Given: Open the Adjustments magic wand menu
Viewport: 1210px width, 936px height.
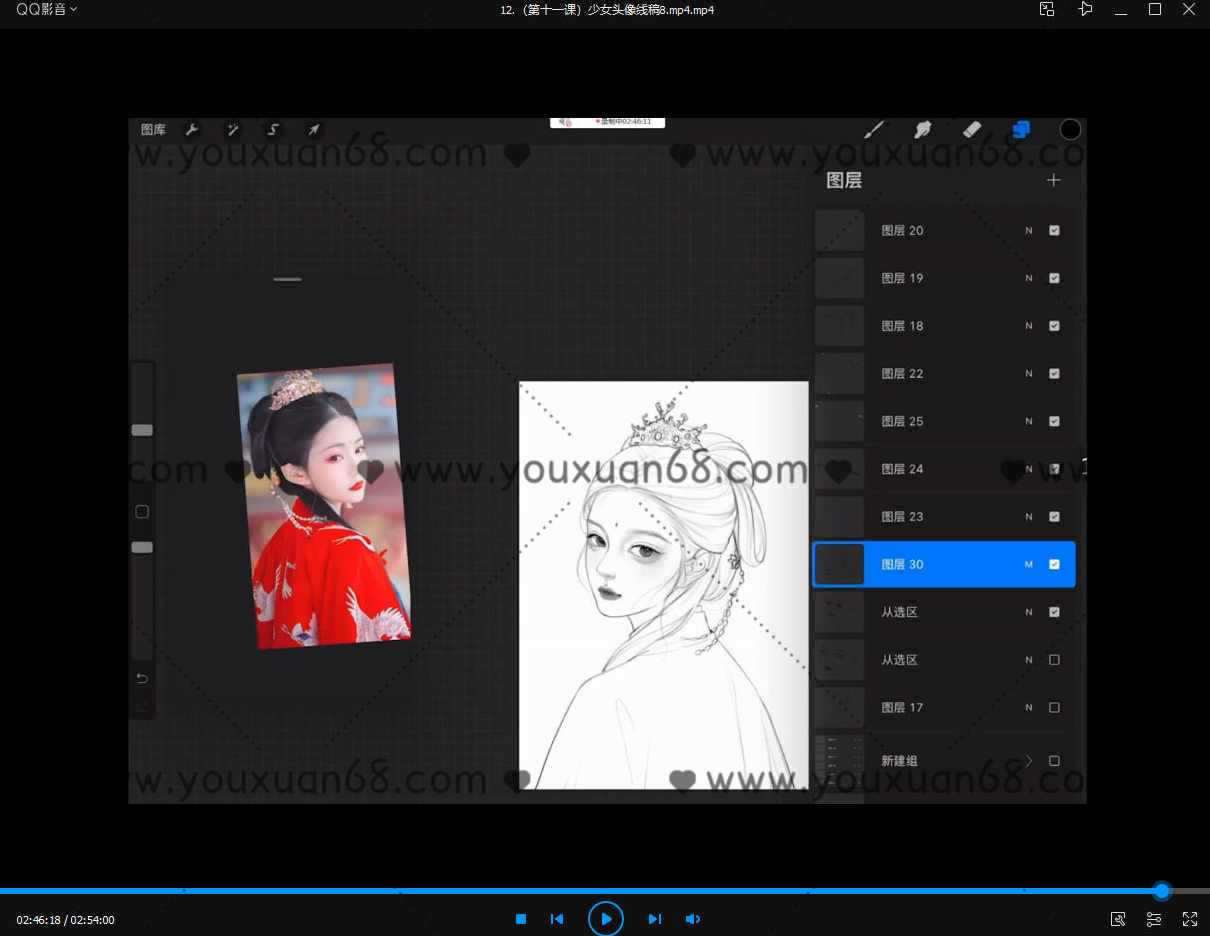Looking at the screenshot, I should point(232,130).
